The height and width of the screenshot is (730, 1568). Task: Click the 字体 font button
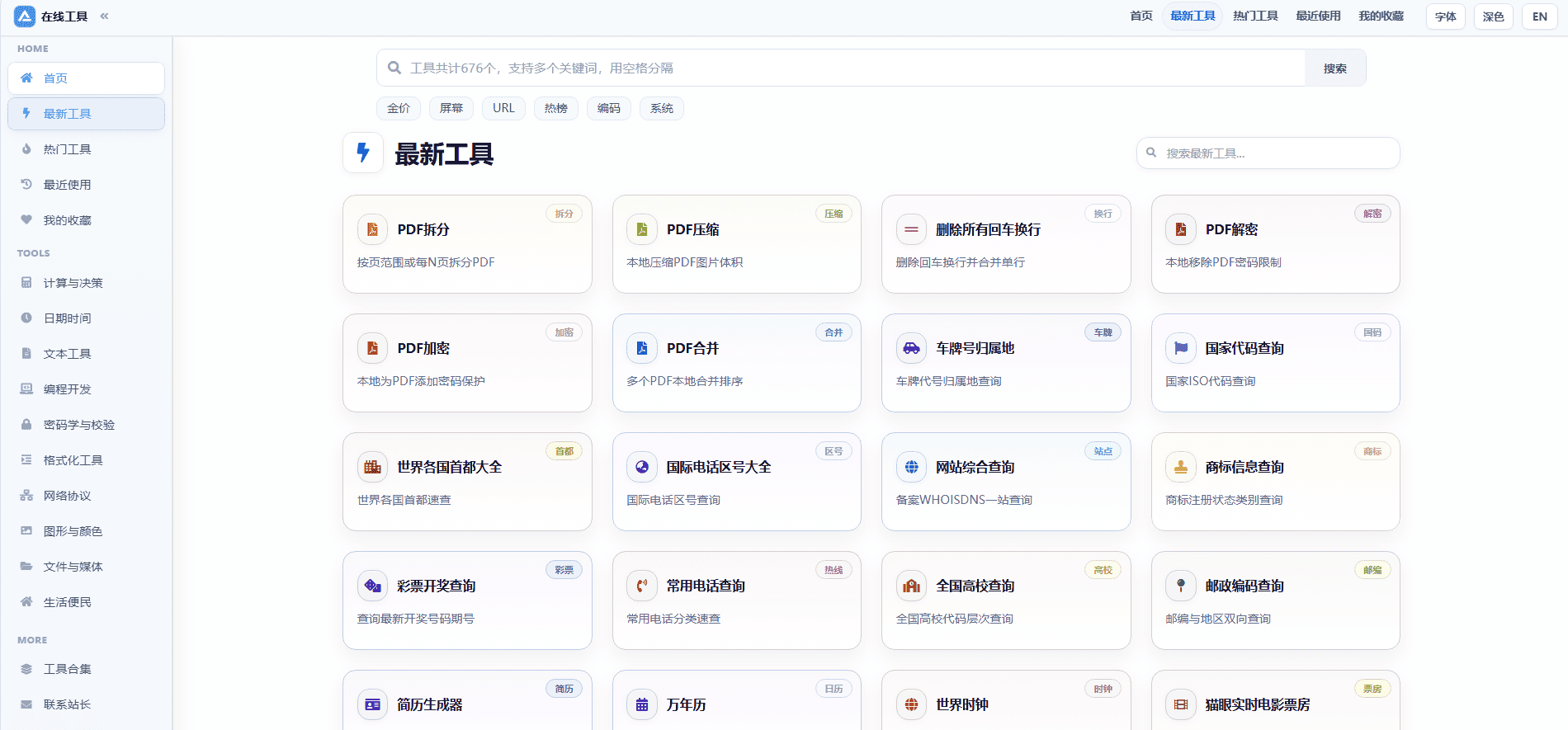click(x=1446, y=16)
